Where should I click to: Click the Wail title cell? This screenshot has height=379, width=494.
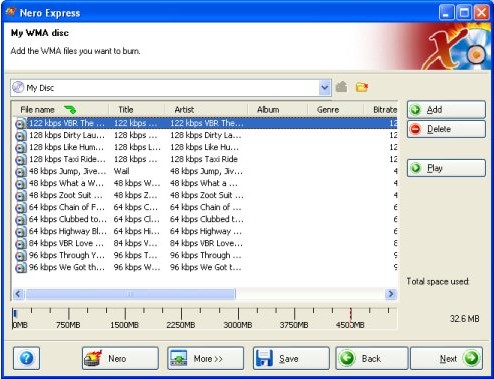point(122,171)
